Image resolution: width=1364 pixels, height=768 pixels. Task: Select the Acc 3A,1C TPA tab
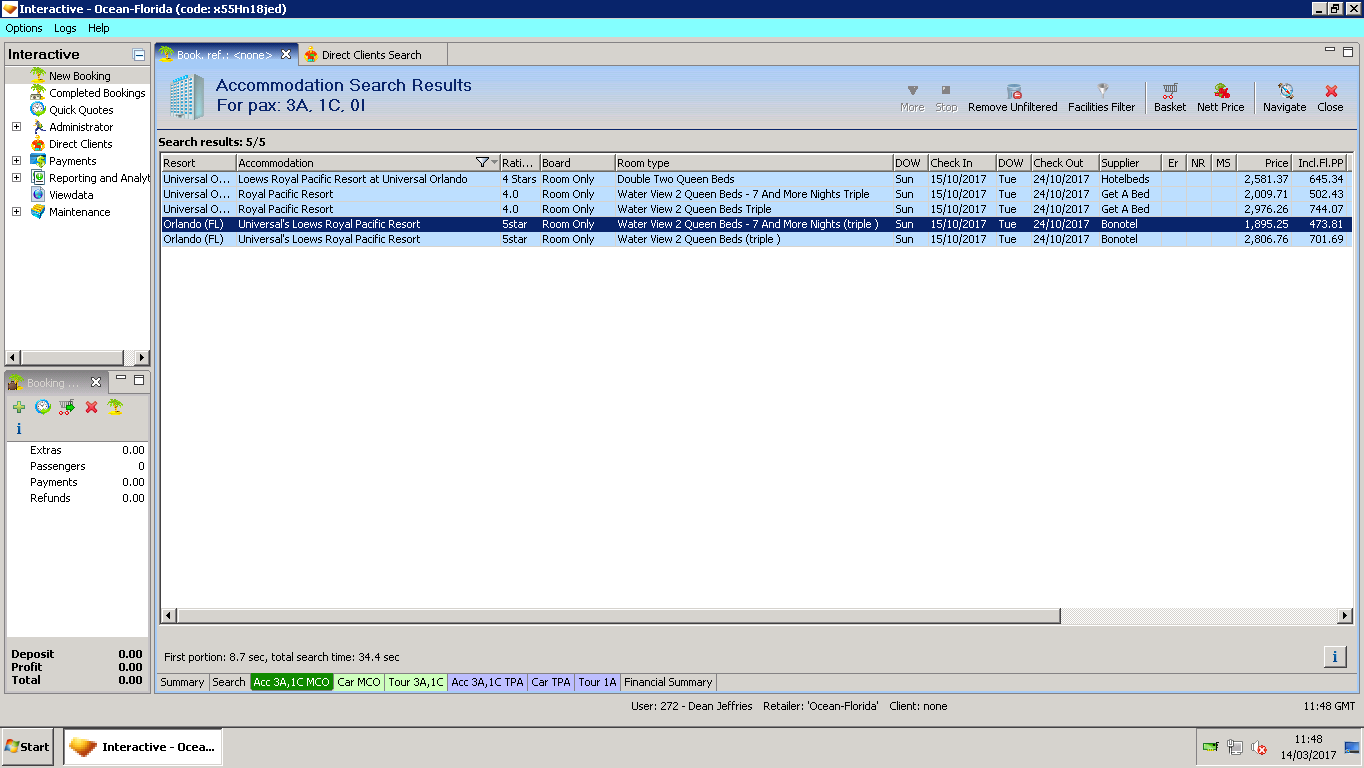[x=488, y=682]
